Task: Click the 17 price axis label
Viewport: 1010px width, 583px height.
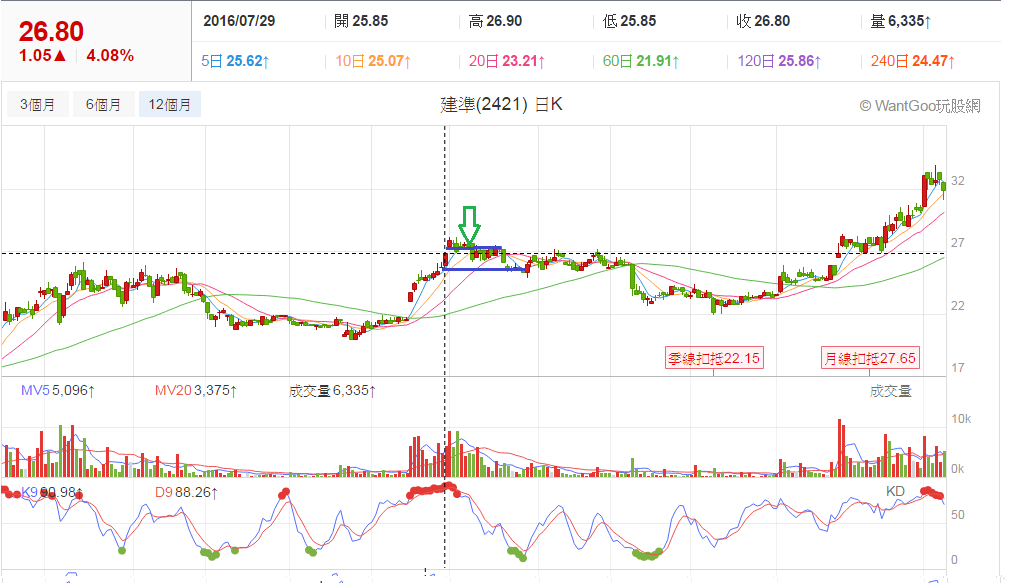Action: 958,368
